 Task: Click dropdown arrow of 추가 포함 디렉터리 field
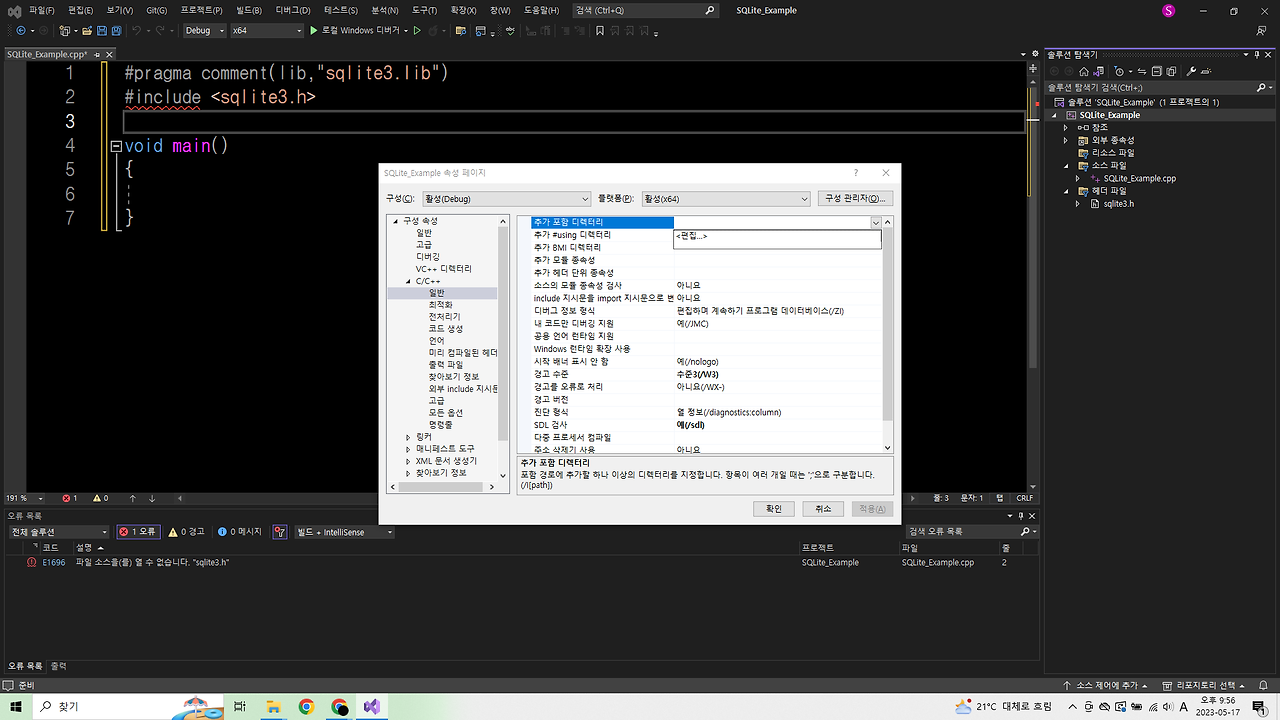pos(876,222)
